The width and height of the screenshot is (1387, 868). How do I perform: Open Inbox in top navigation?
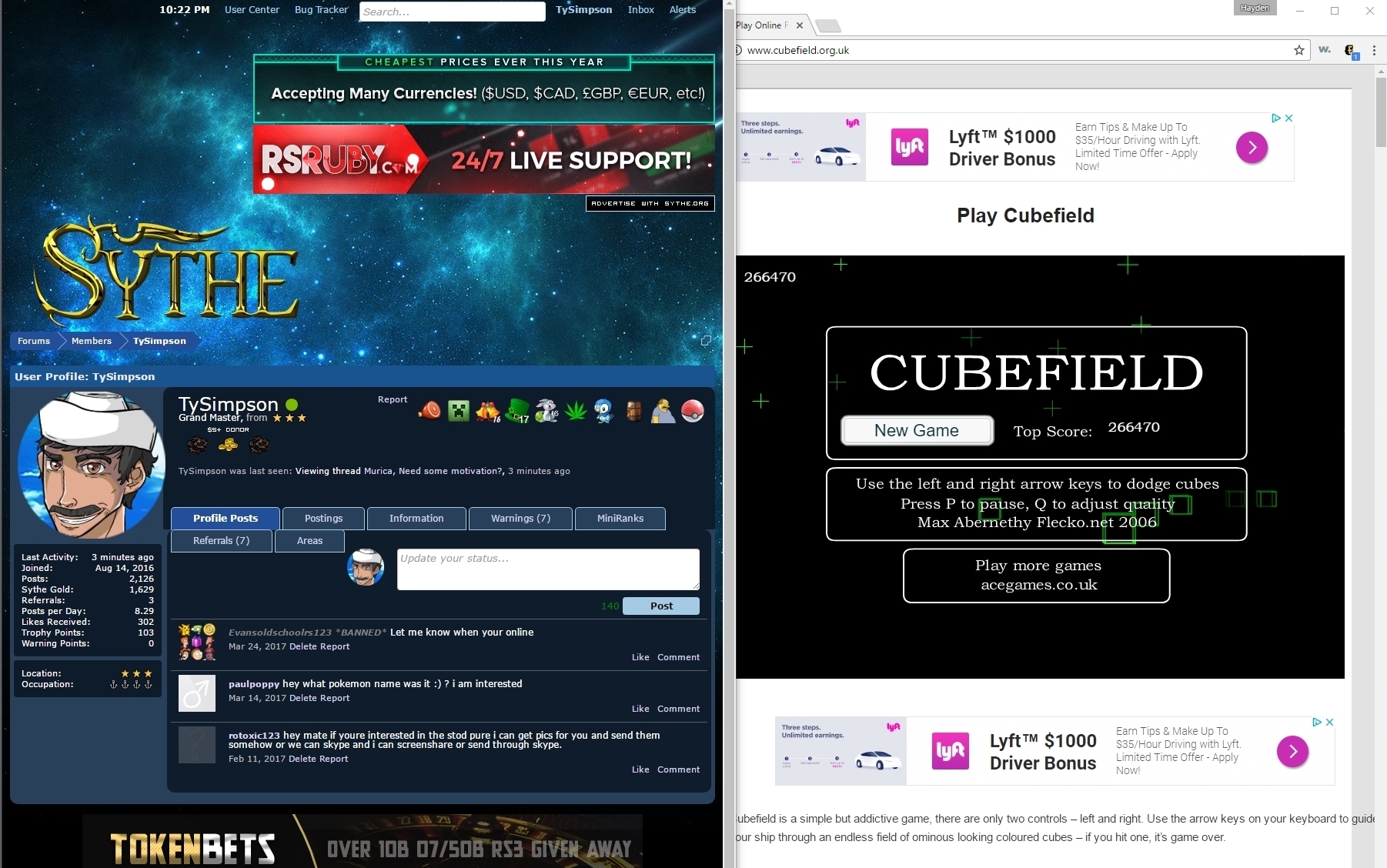(x=640, y=10)
